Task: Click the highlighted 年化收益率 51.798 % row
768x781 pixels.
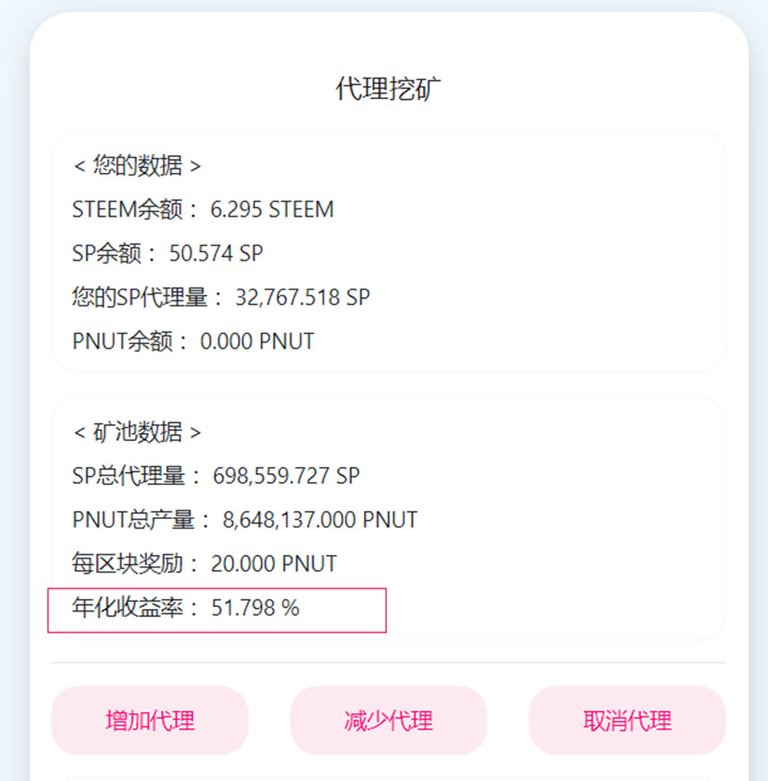Action: point(216,609)
